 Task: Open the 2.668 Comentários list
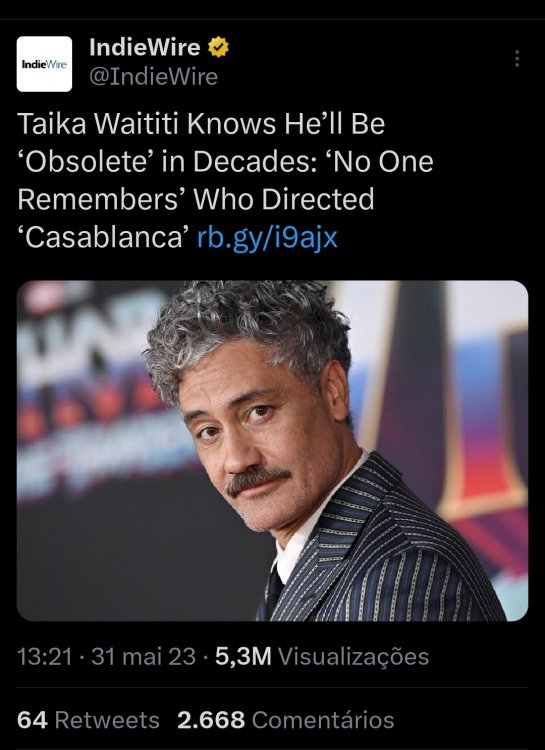pos(286,720)
